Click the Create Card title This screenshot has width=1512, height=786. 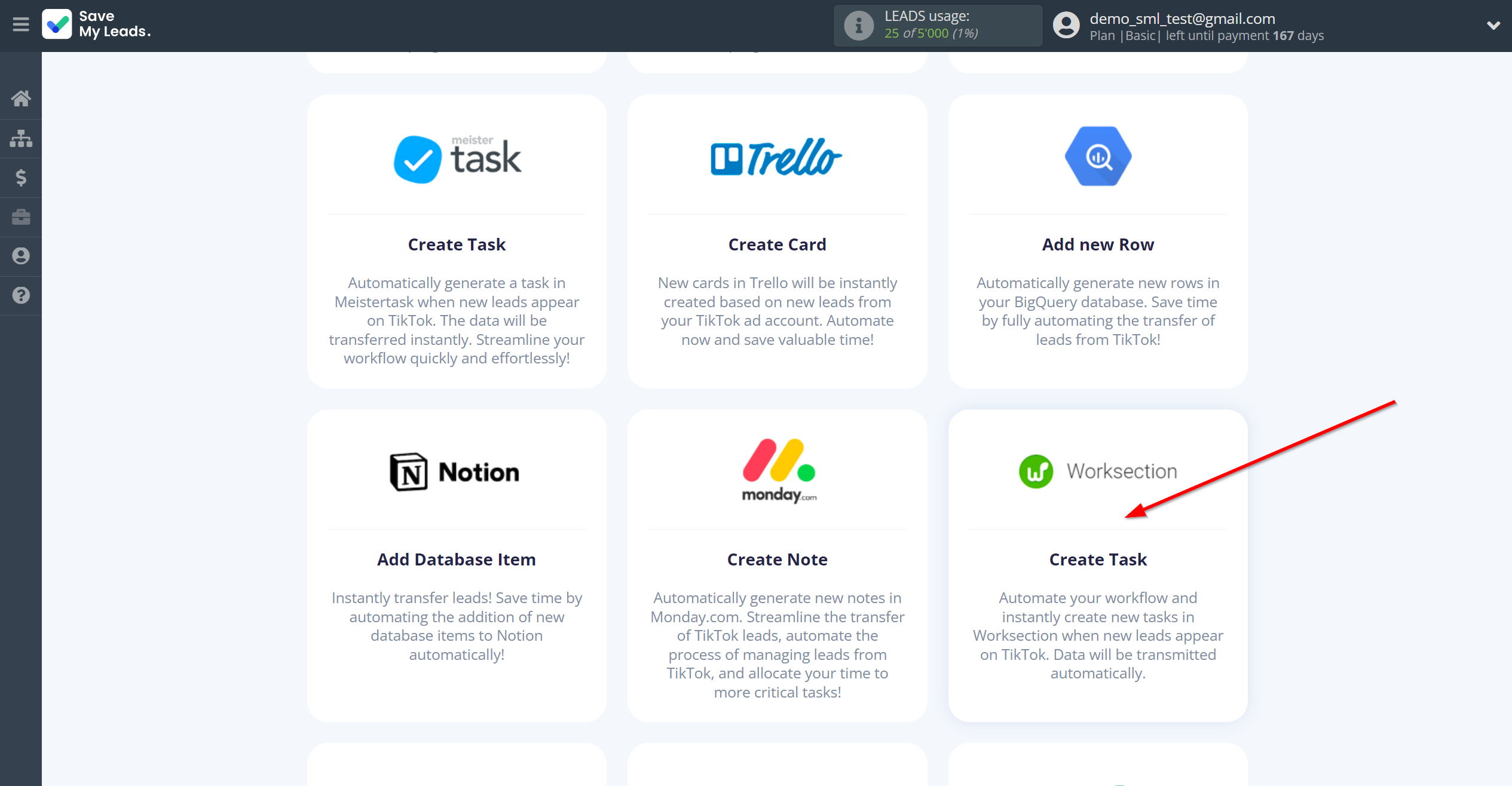click(777, 244)
